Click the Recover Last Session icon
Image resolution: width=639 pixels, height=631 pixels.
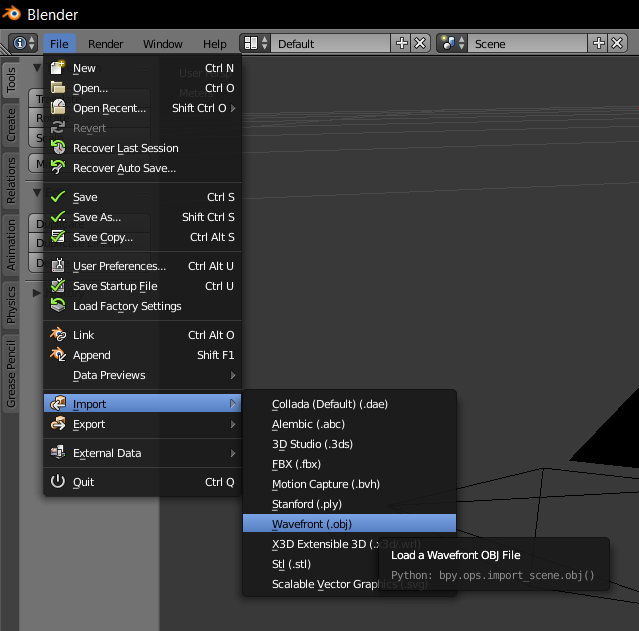(57, 148)
